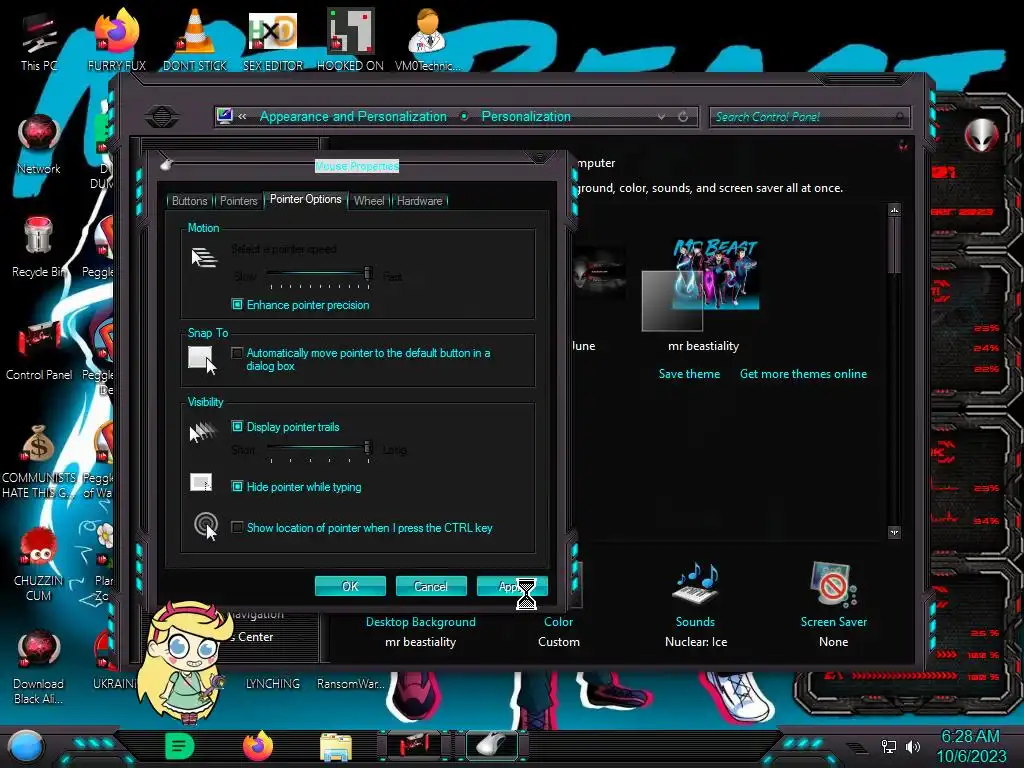Switch to the Pointers tab
This screenshot has height=768, width=1024.
(238, 200)
